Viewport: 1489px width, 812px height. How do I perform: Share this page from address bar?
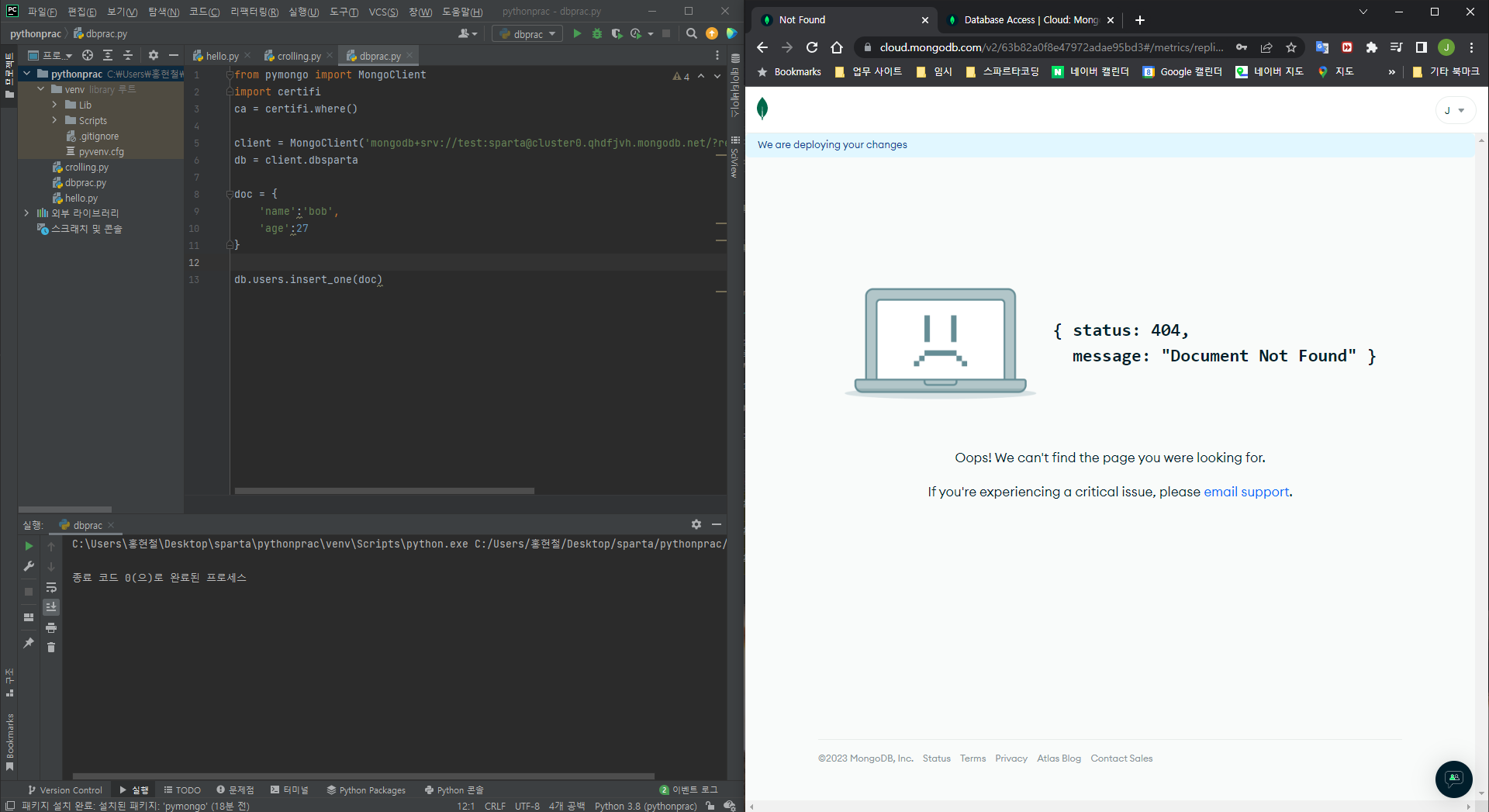[x=1266, y=47]
